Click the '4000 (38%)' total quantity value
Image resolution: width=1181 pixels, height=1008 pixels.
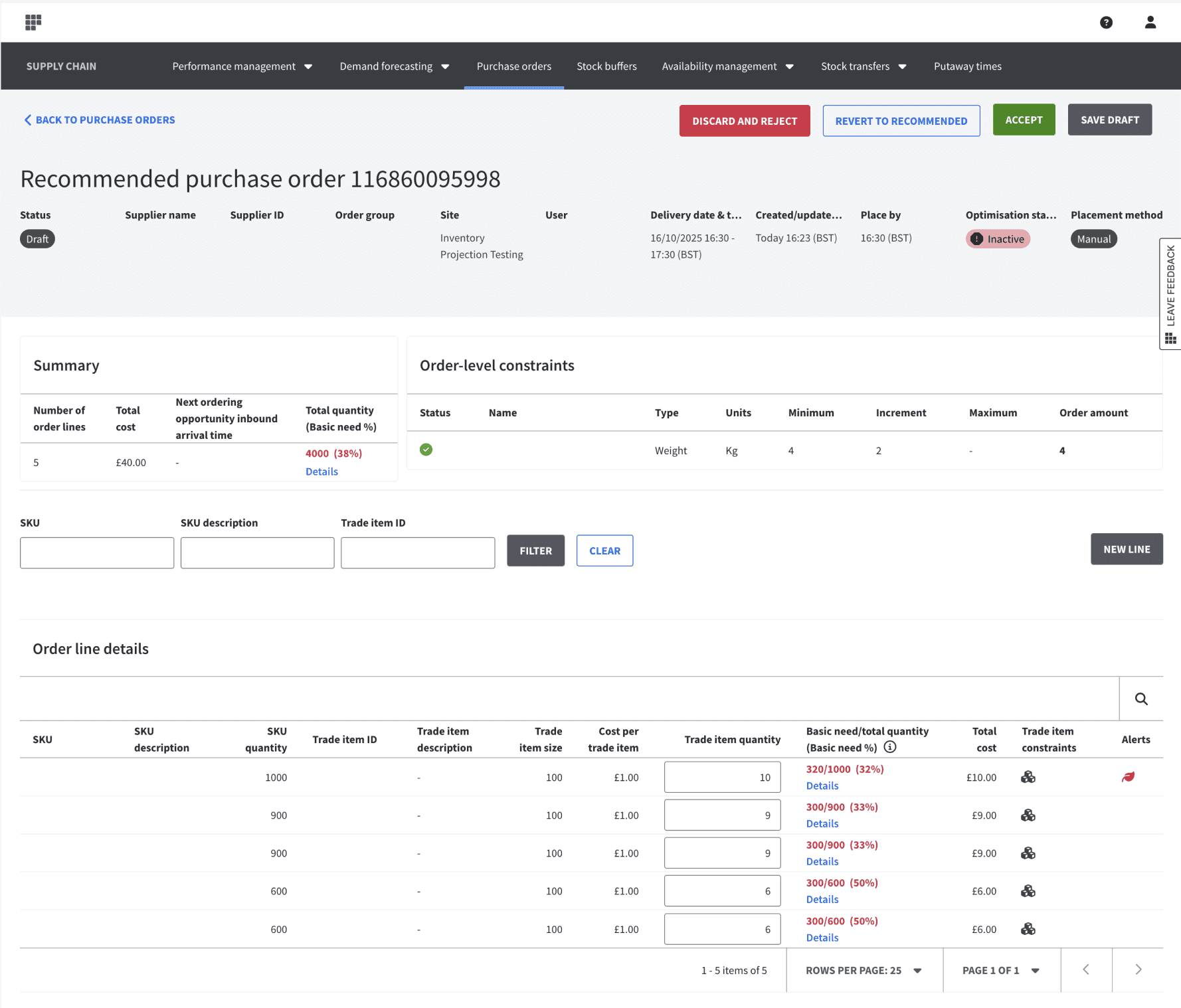333,453
